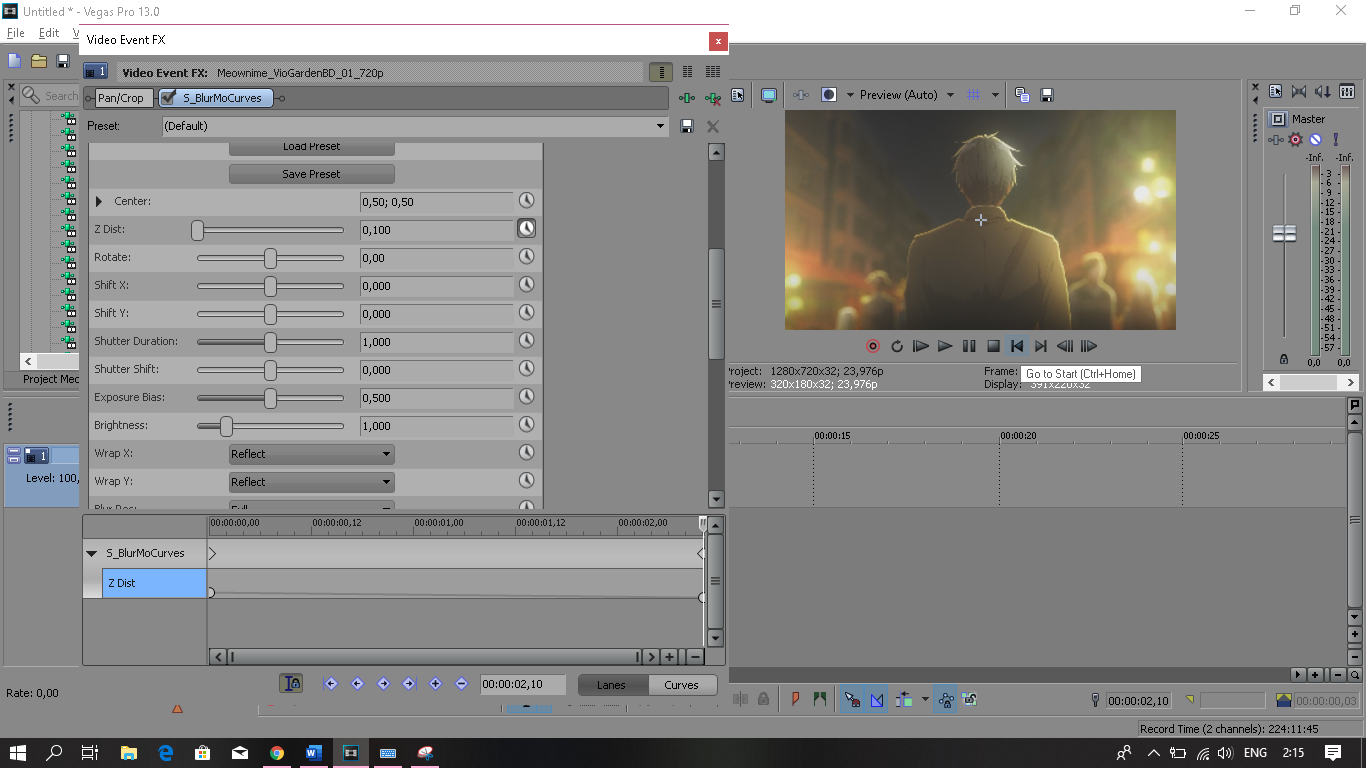Toggle Sync Cursor lock in keyframe toolbar
This screenshot has height=768, width=1366.
291,684
